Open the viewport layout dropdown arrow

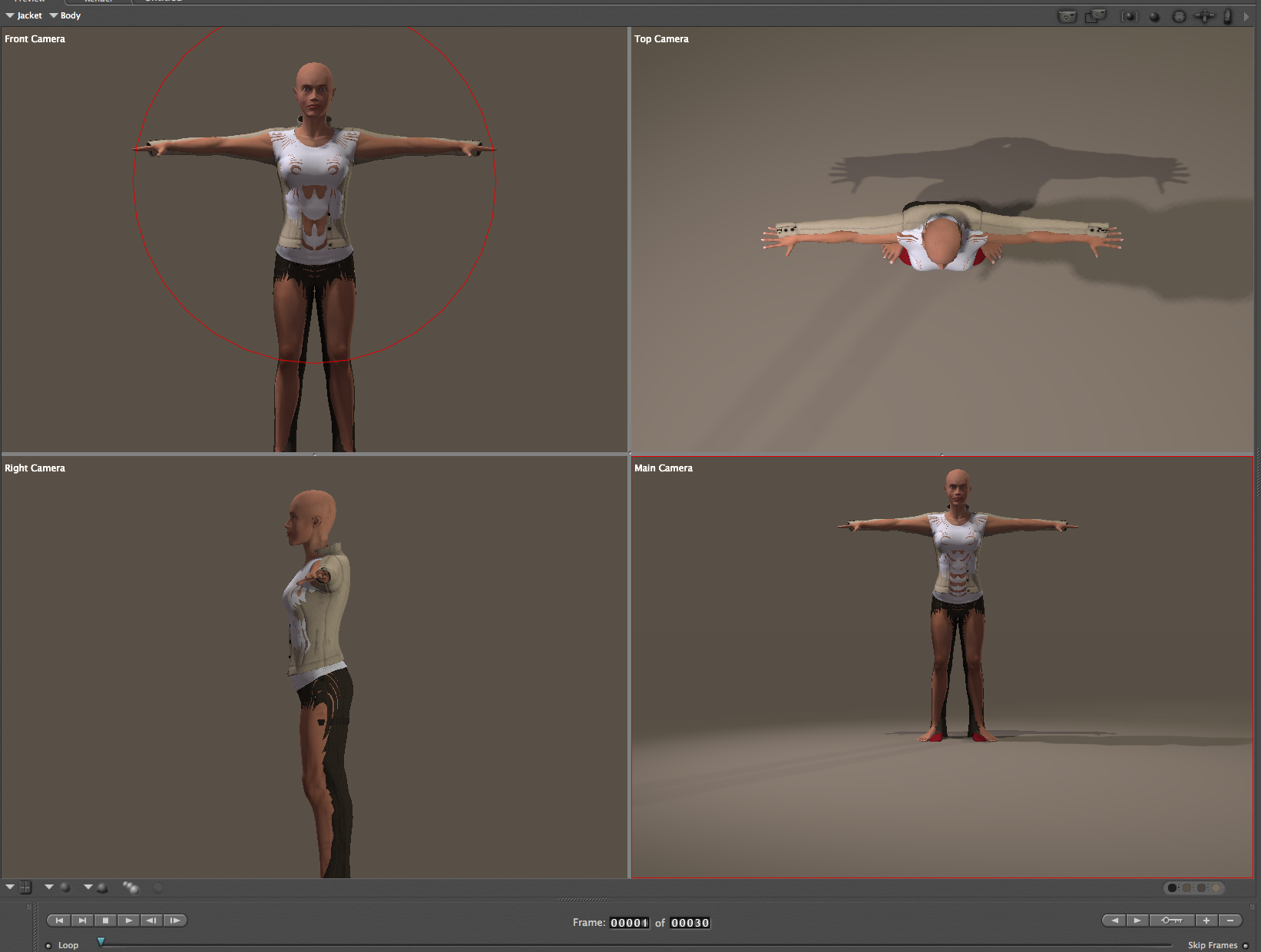click(x=10, y=888)
